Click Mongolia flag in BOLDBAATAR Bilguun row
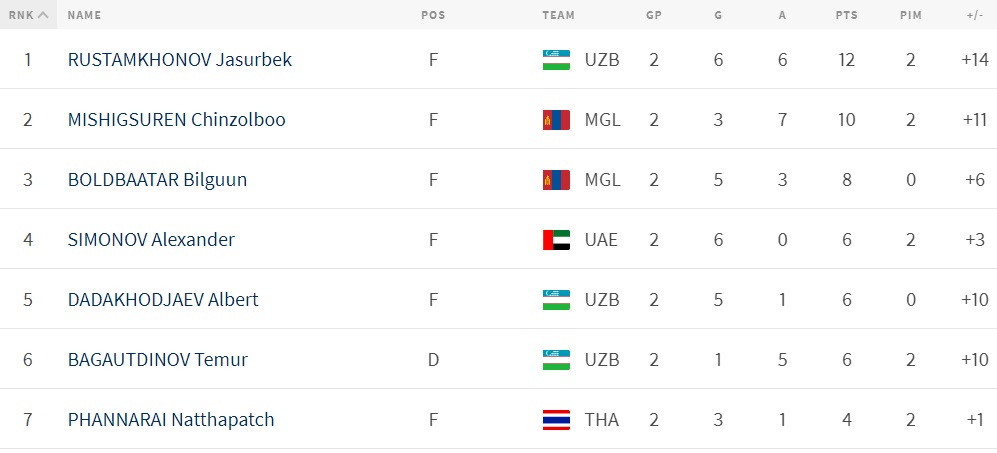This screenshot has width=997, height=453. pos(556,180)
